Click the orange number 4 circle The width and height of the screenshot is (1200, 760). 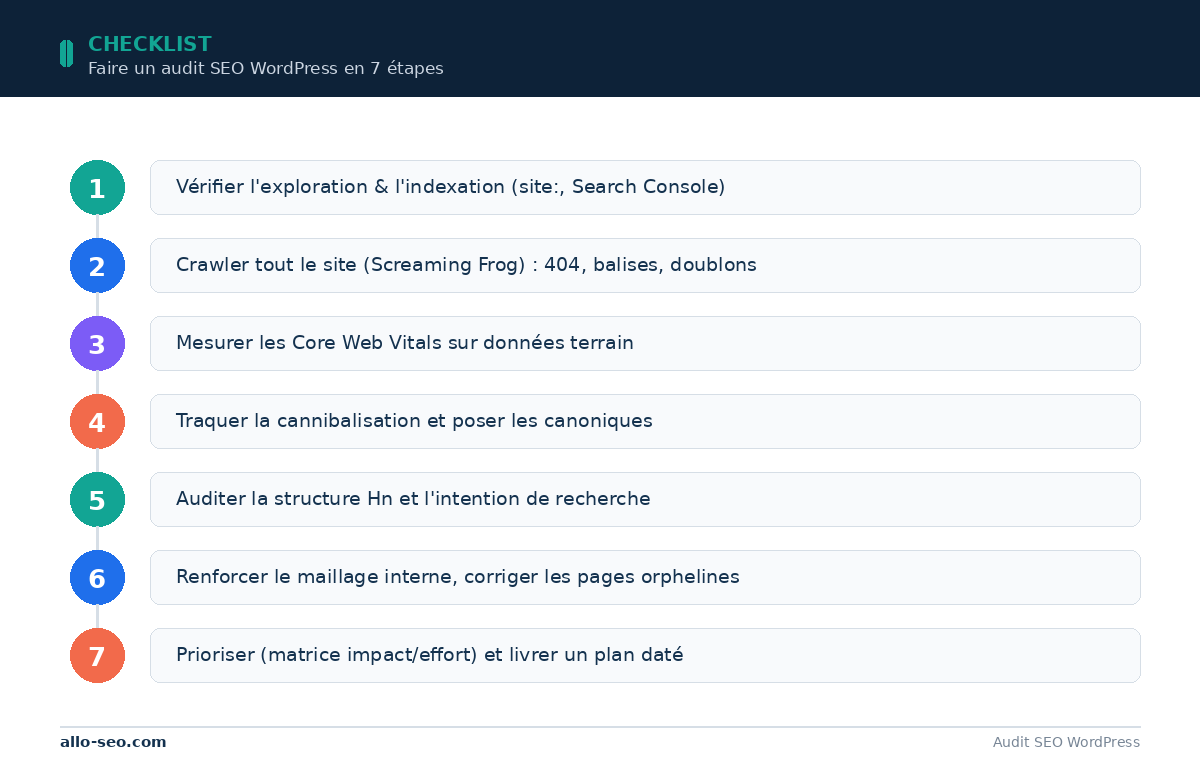(x=97, y=421)
